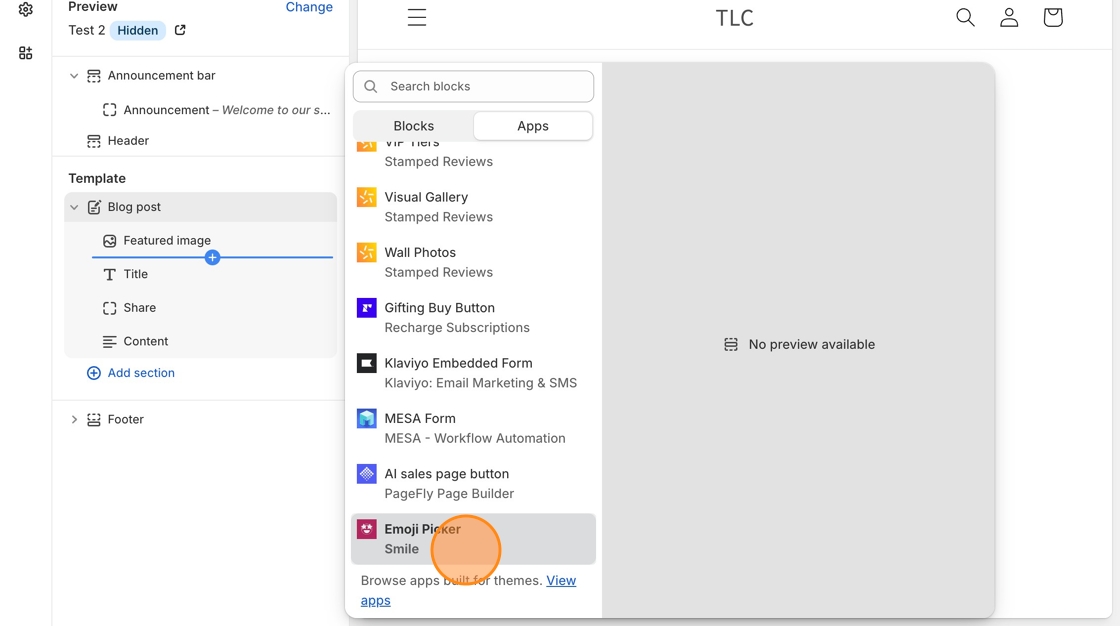Switch to the Apps tab
Viewport: 1120px width, 626px height.
point(532,126)
